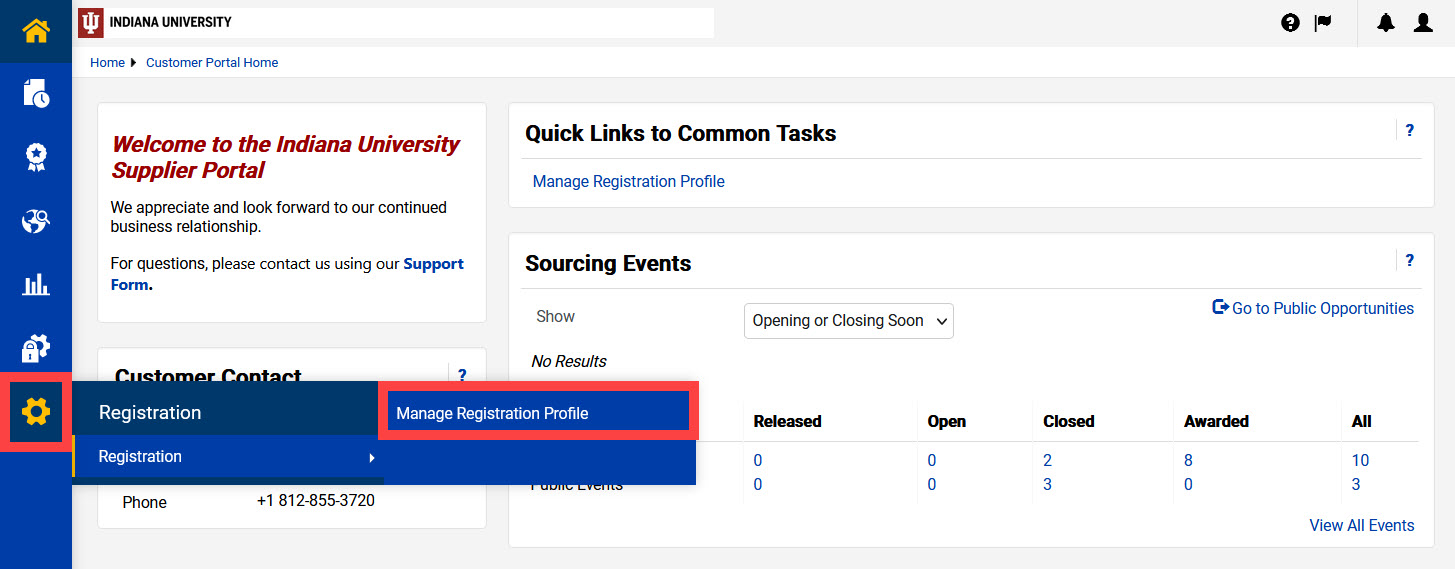Click the Welcome to Indiana University Supplier Portal heading
The image size is (1455, 569).
pos(285,157)
